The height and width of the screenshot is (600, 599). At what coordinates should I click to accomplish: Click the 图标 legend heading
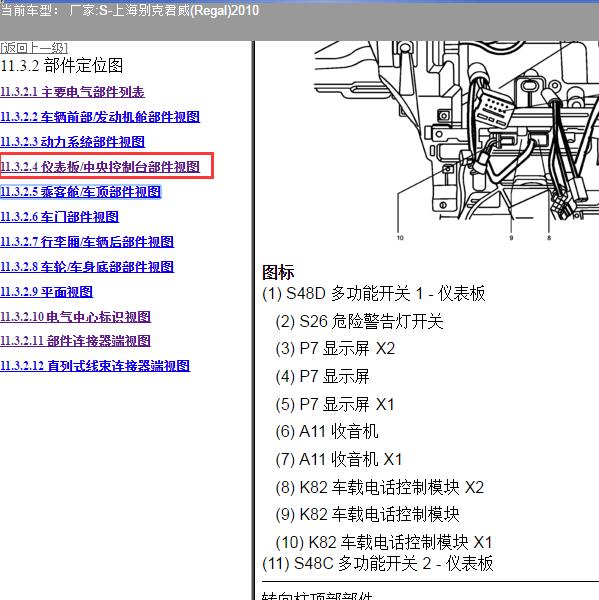click(278, 272)
